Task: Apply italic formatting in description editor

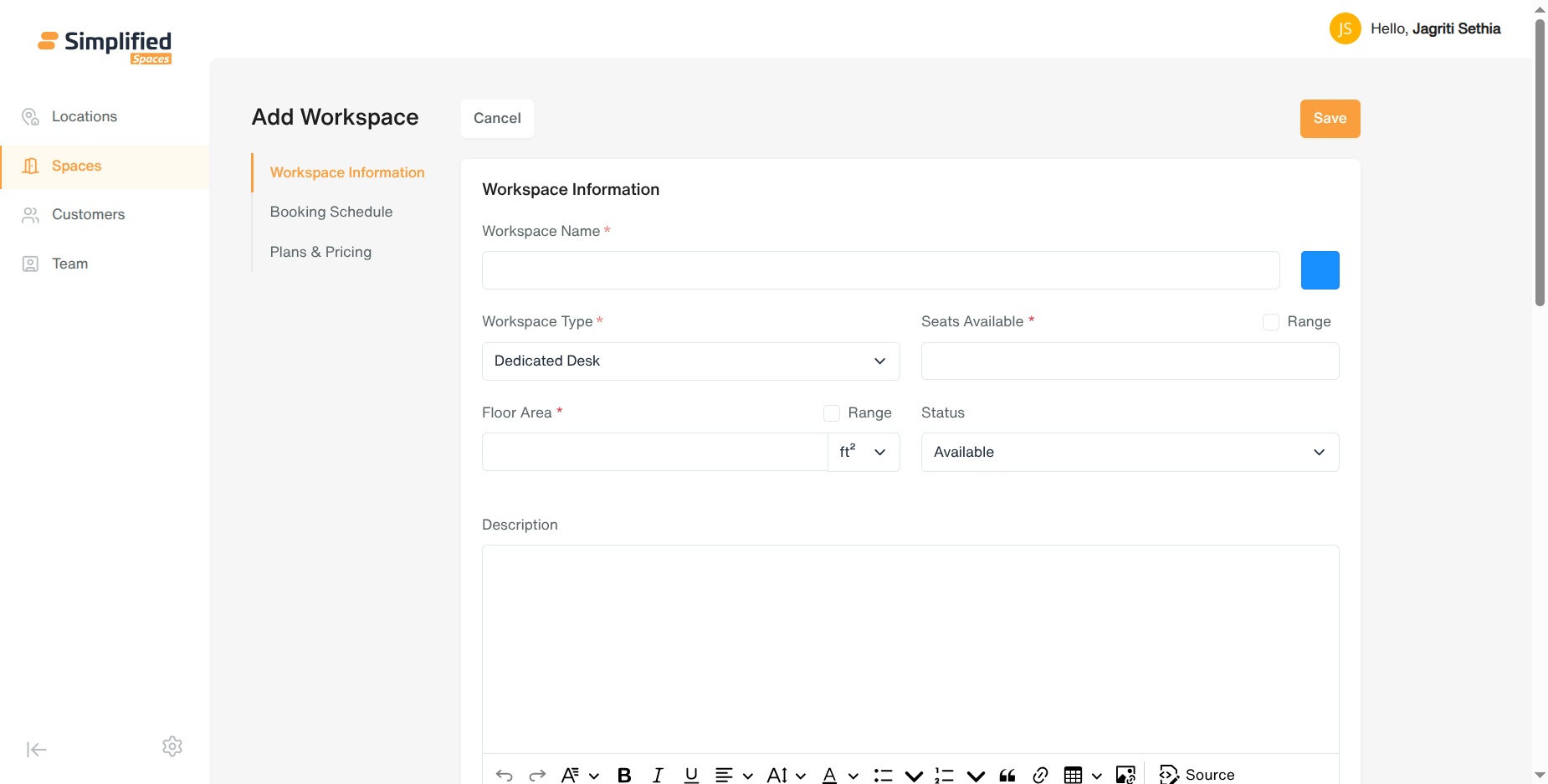Action: [x=658, y=775]
